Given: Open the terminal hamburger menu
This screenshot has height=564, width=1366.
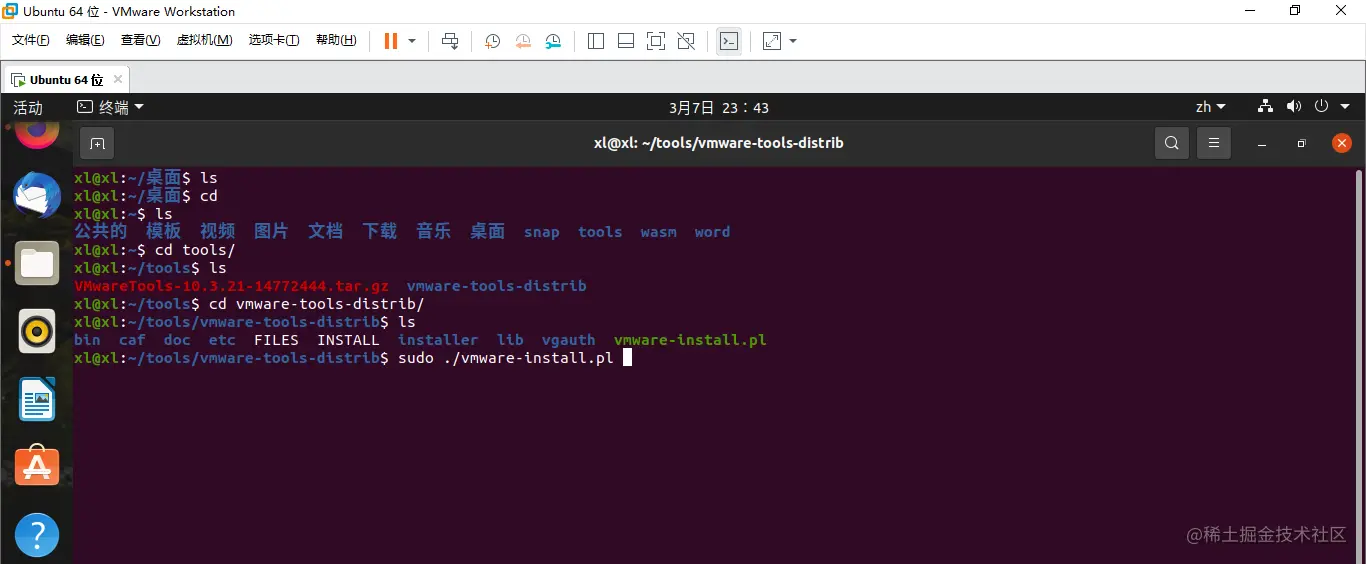Looking at the screenshot, I should click(x=1213, y=143).
